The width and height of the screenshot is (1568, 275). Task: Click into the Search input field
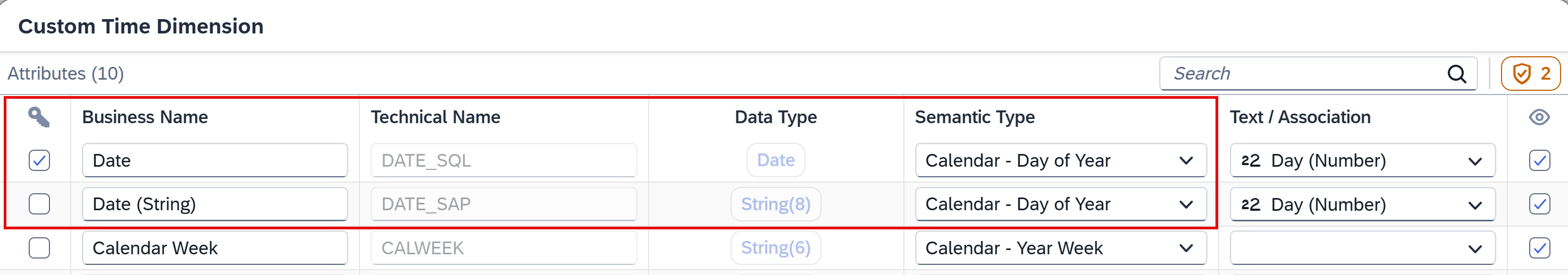pos(1303,74)
